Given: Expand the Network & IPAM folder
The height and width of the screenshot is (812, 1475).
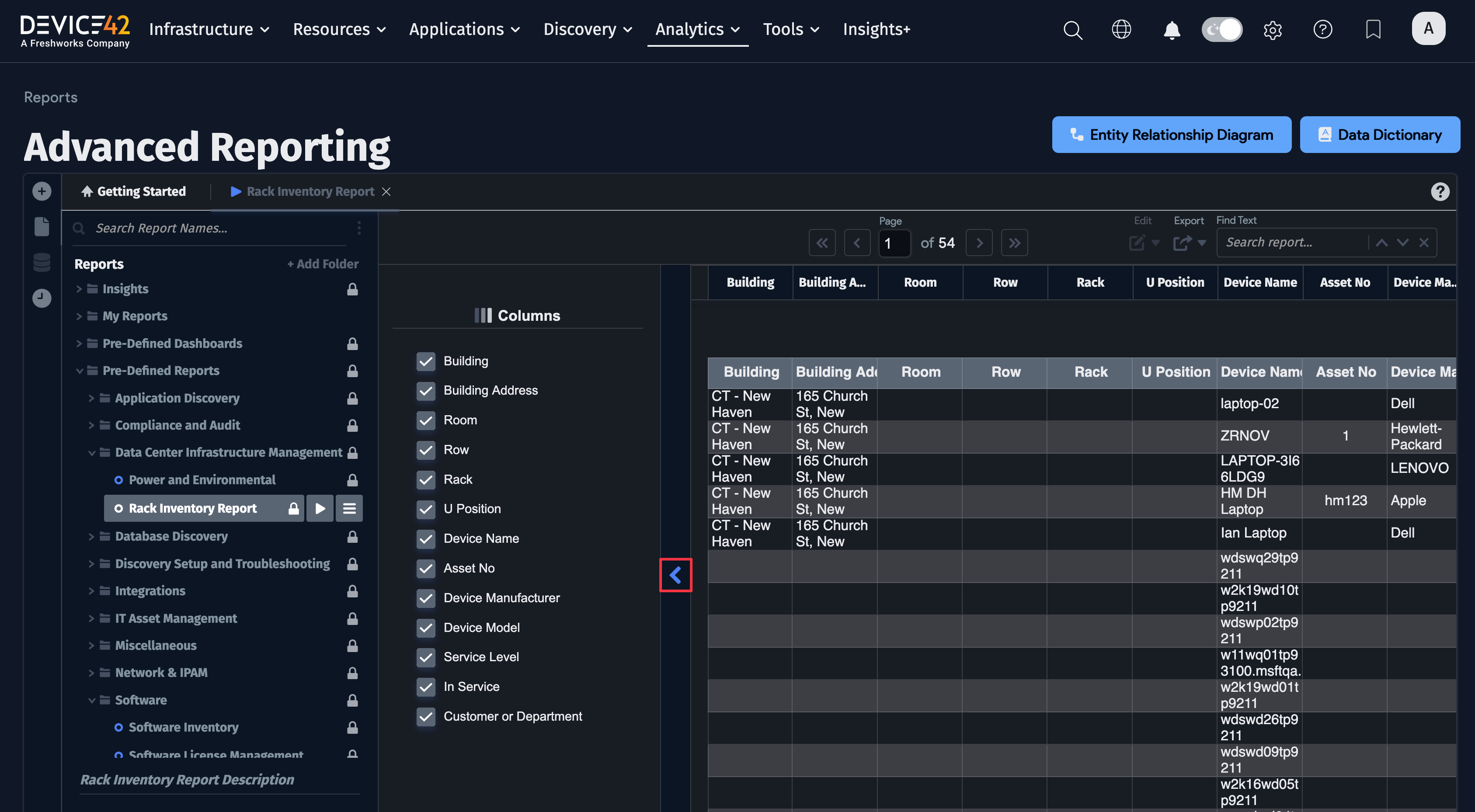Looking at the screenshot, I should [x=92, y=673].
